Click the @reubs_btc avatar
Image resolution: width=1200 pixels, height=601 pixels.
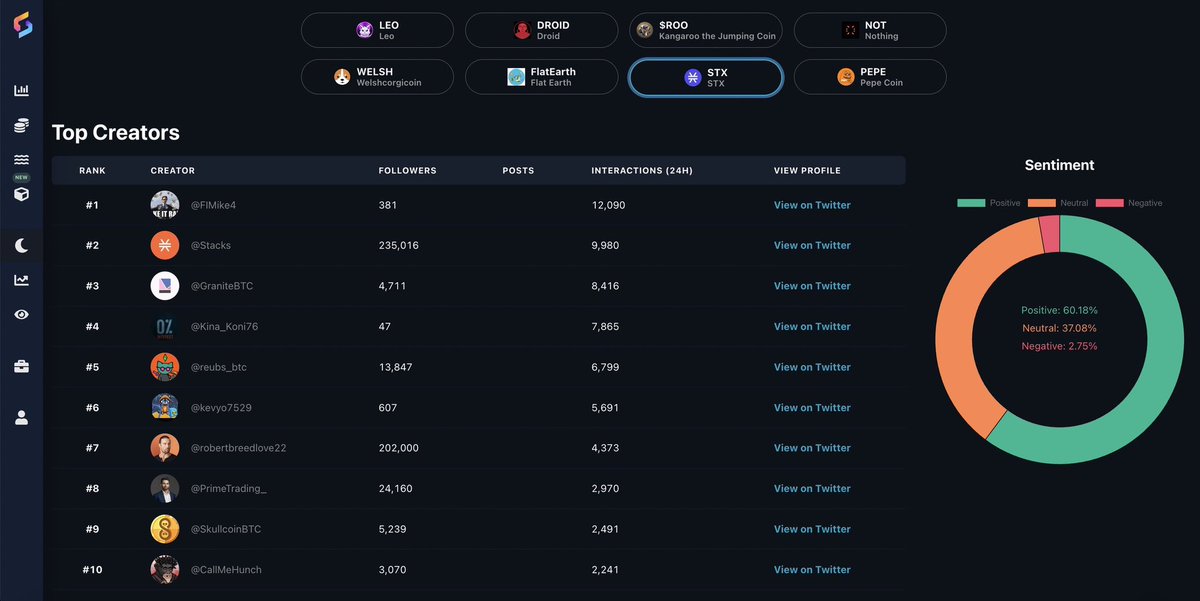coord(165,367)
